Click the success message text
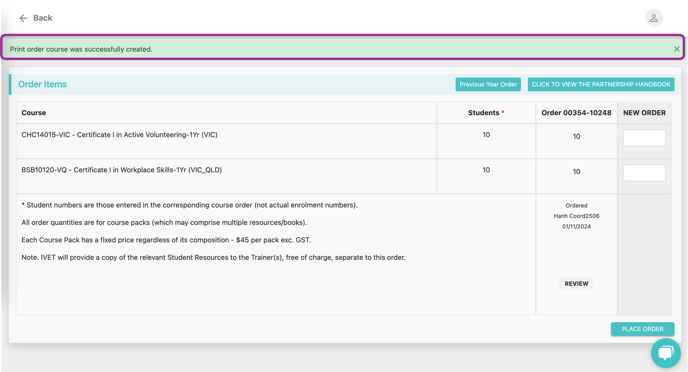The height and width of the screenshot is (372, 688). pyautogui.click(x=81, y=49)
